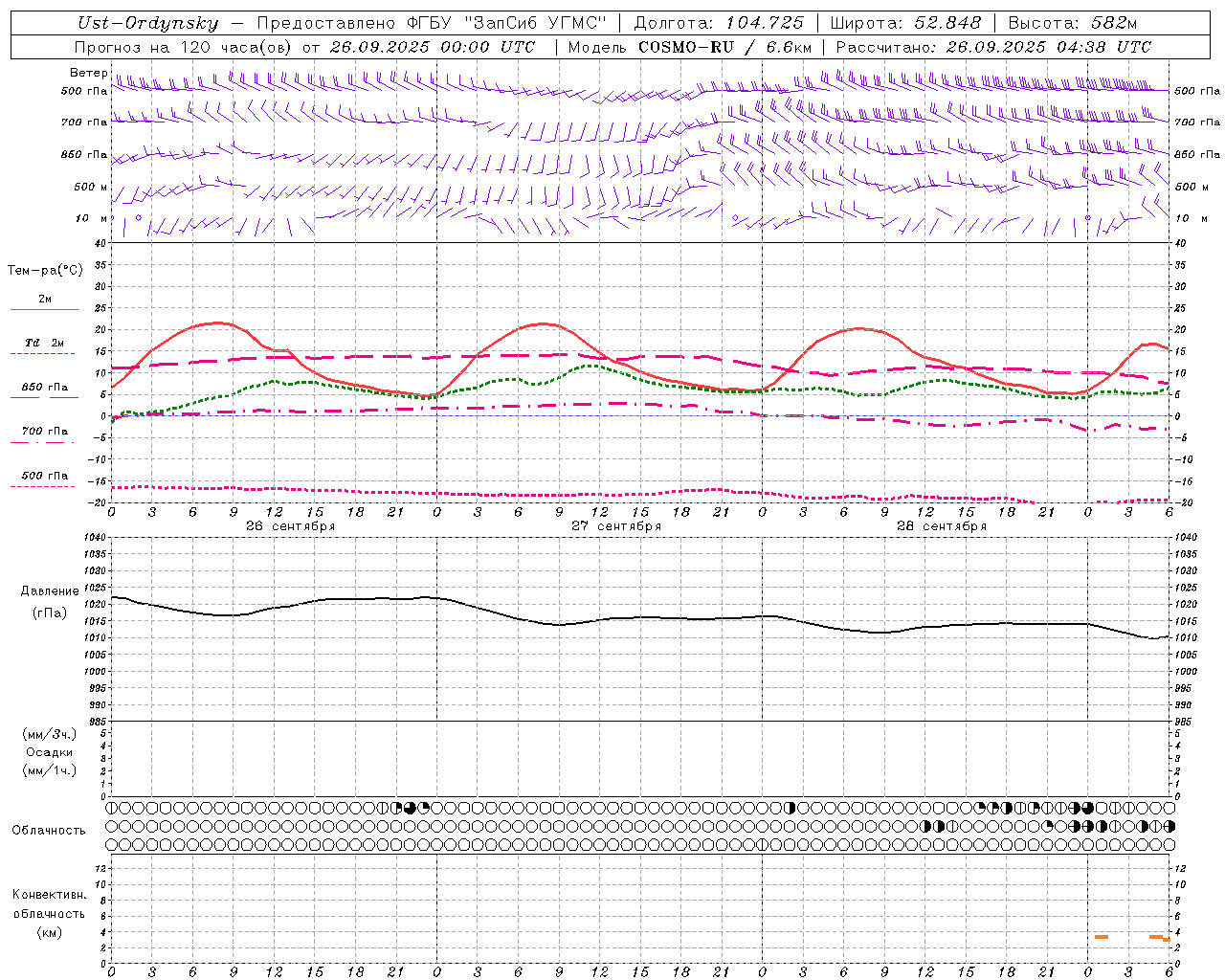Click the '28 сентября' date label
Image resolution: width=1225 pixels, height=980 pixels.
coord(942,526)
